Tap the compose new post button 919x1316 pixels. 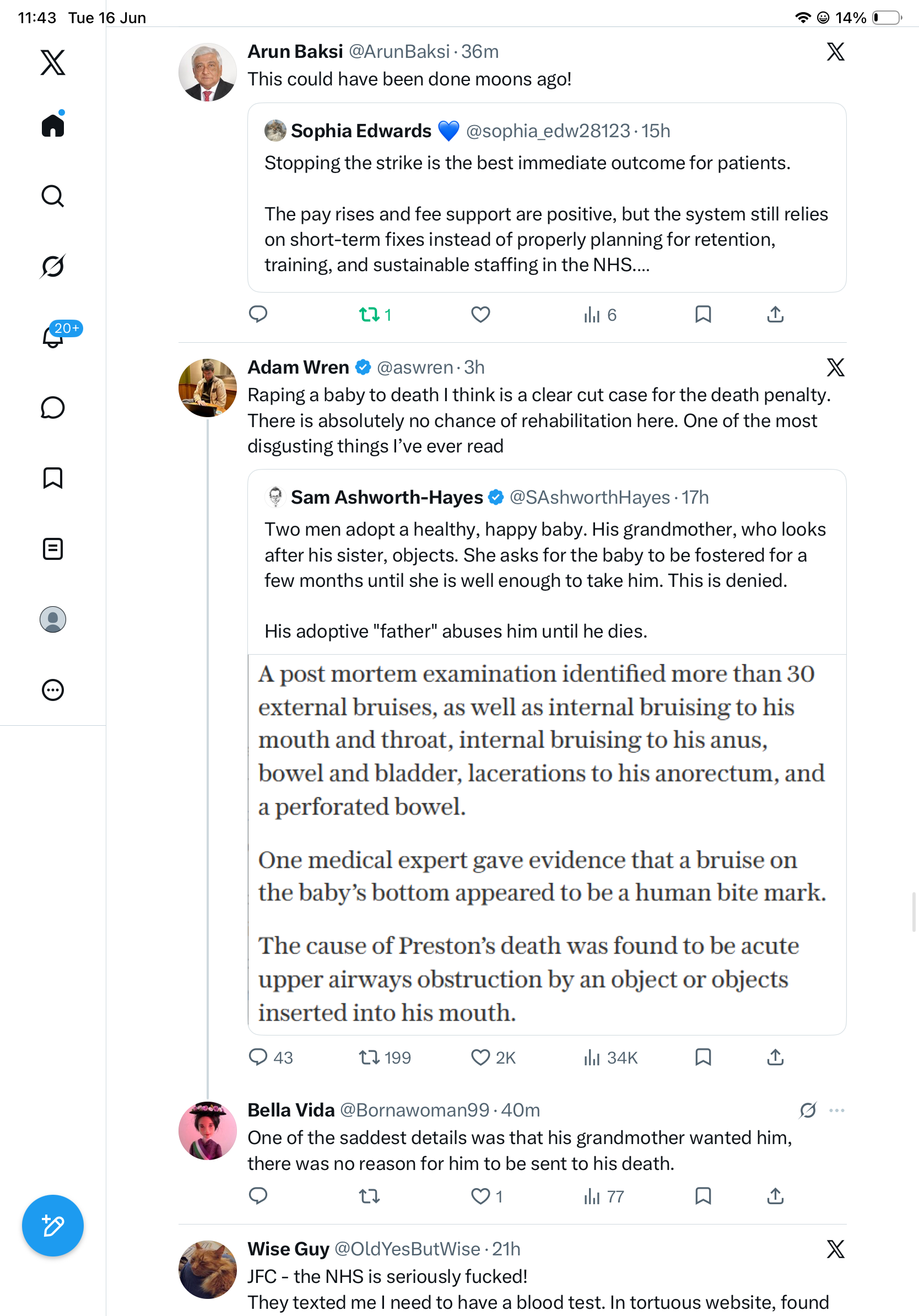[x=53, y=1226]
